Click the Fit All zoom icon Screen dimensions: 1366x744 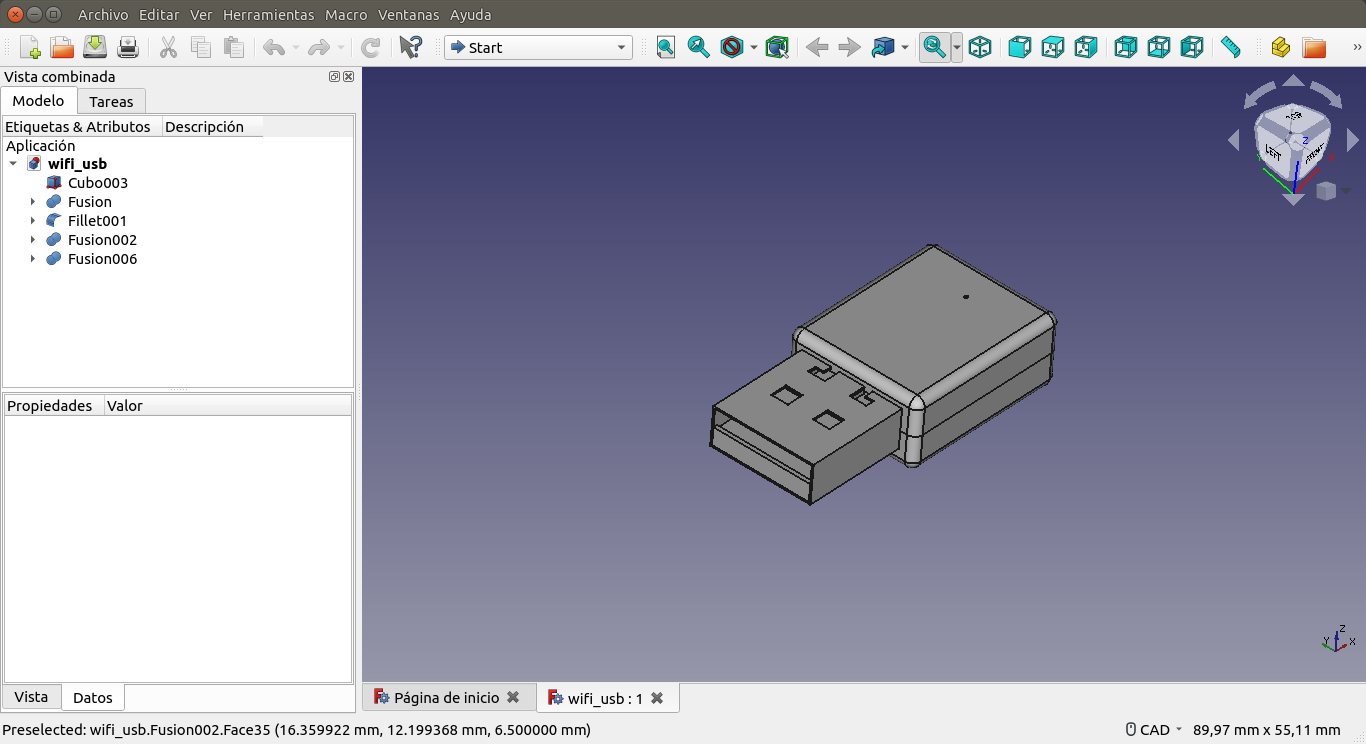[666, 47]
